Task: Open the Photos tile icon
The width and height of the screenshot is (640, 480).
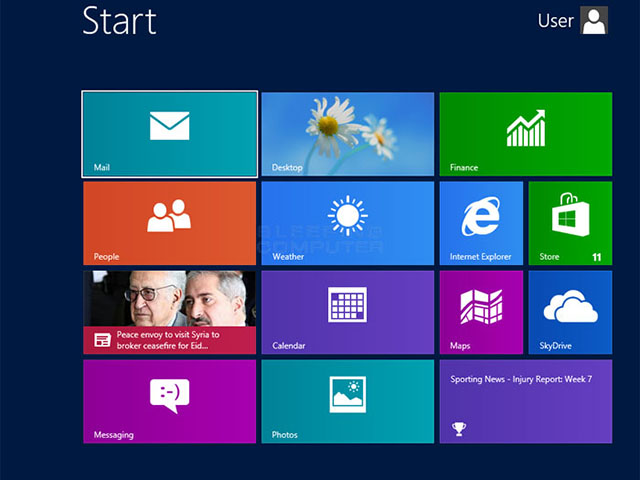Action: point(347,394)
